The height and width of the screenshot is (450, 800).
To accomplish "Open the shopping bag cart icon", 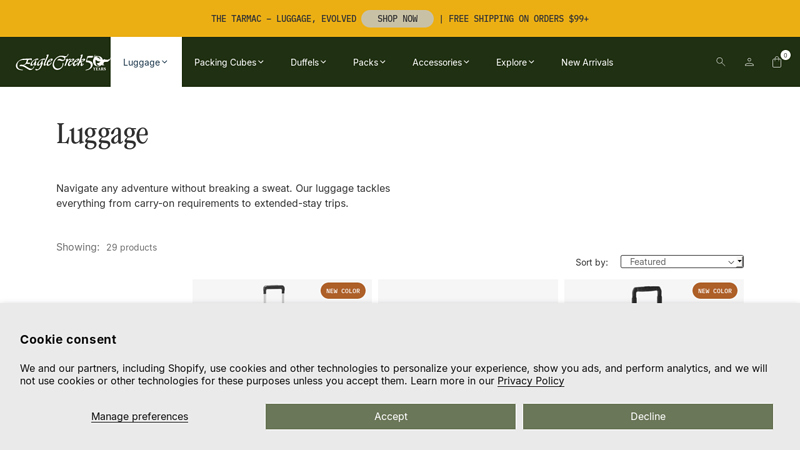I will click(x=777, y=62).
